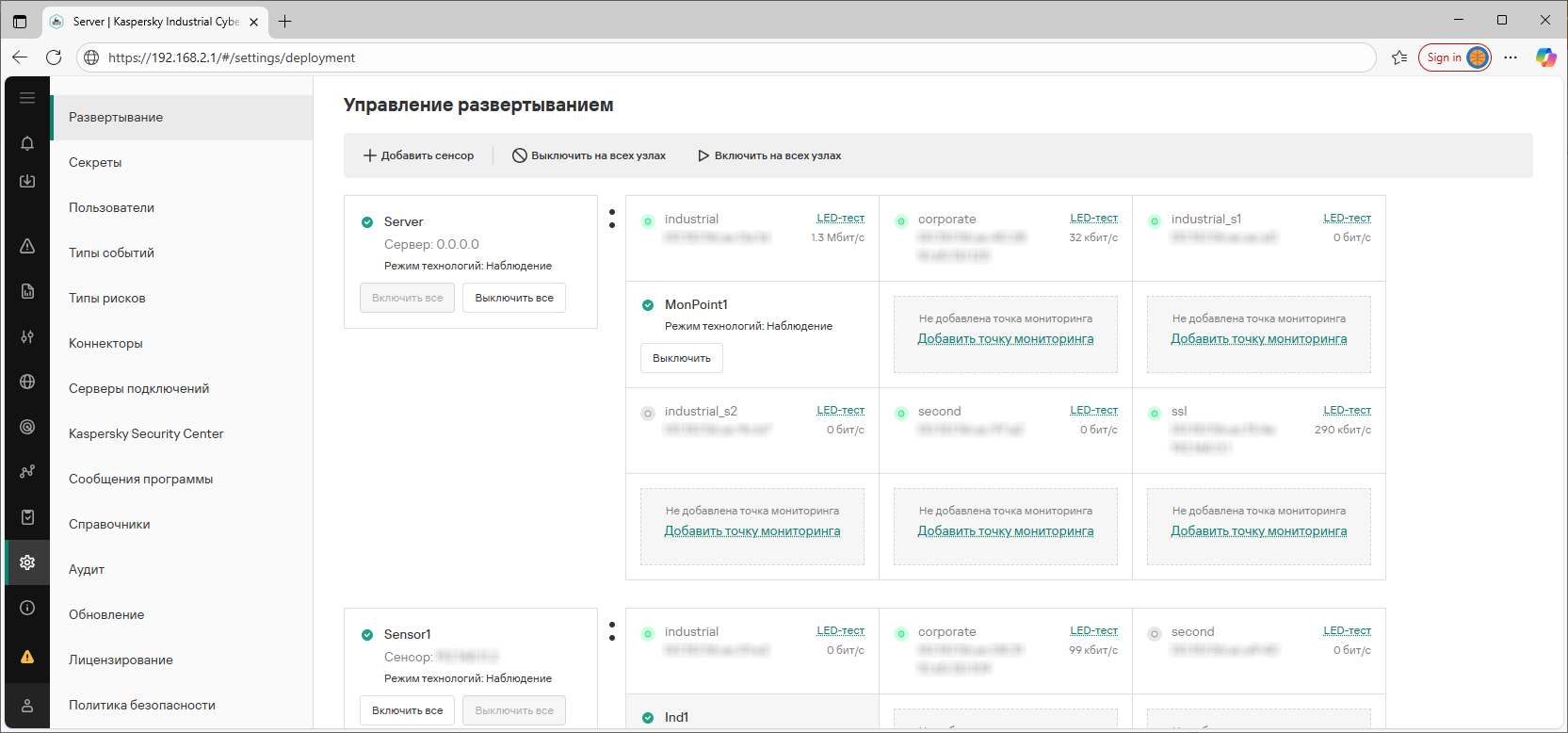Click the info circle icon in sidebar
This screenshot has width=1568, height=733.
pos(27,608)
